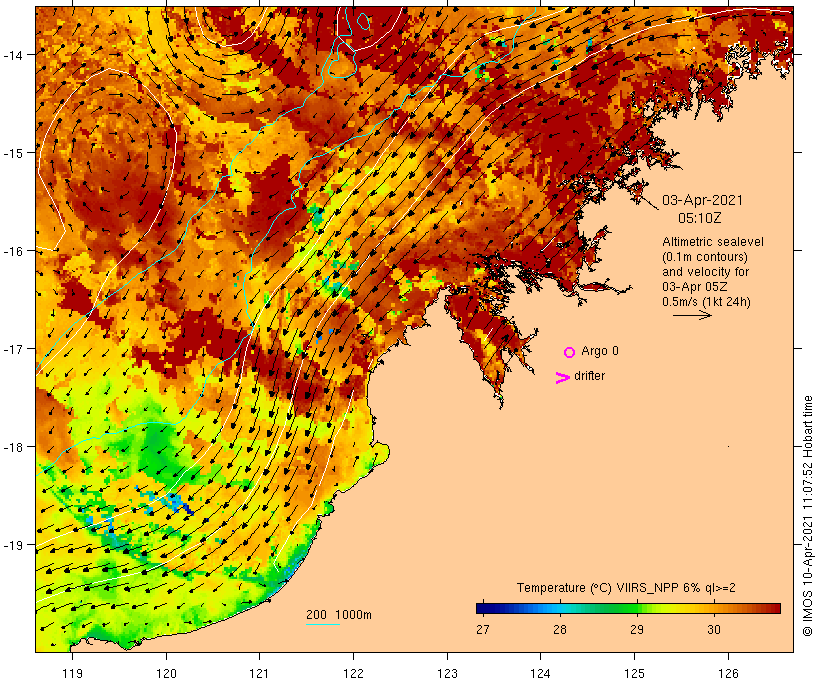The width and height of the screenshot is (820, 680).
Task: Click the 'Argo 0' legend label
Action: pos(600,351)
